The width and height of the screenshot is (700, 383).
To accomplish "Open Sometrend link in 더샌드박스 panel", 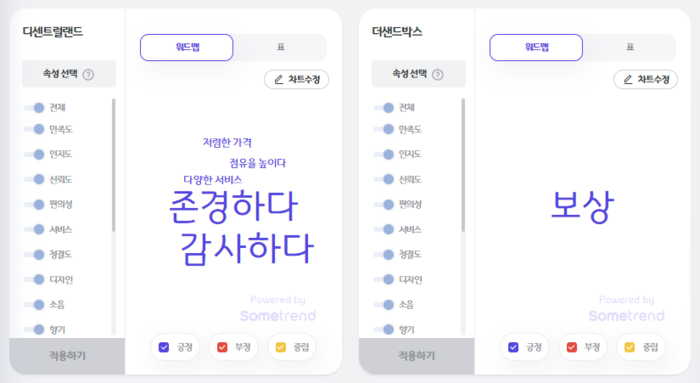I will tap(626, 316).
